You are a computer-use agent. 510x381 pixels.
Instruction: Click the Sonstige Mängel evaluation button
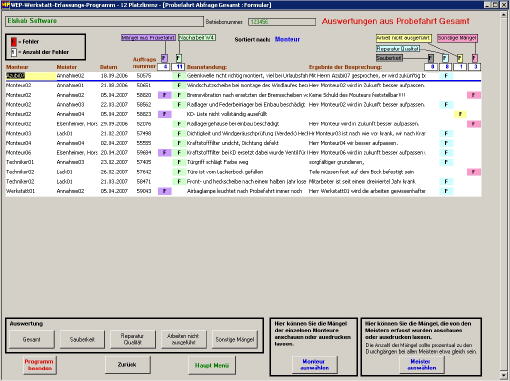(x=235, y=339)
